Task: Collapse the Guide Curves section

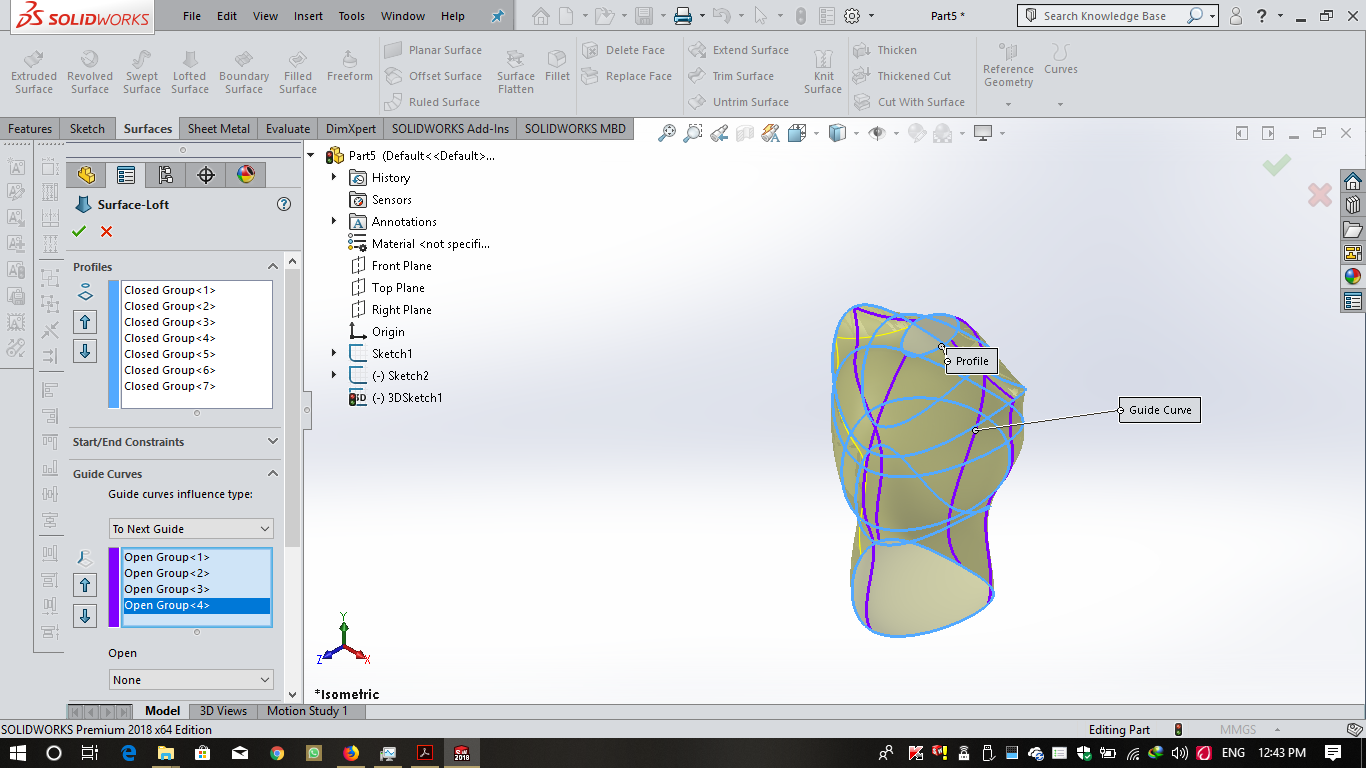Action: click(x=272, y=474)
